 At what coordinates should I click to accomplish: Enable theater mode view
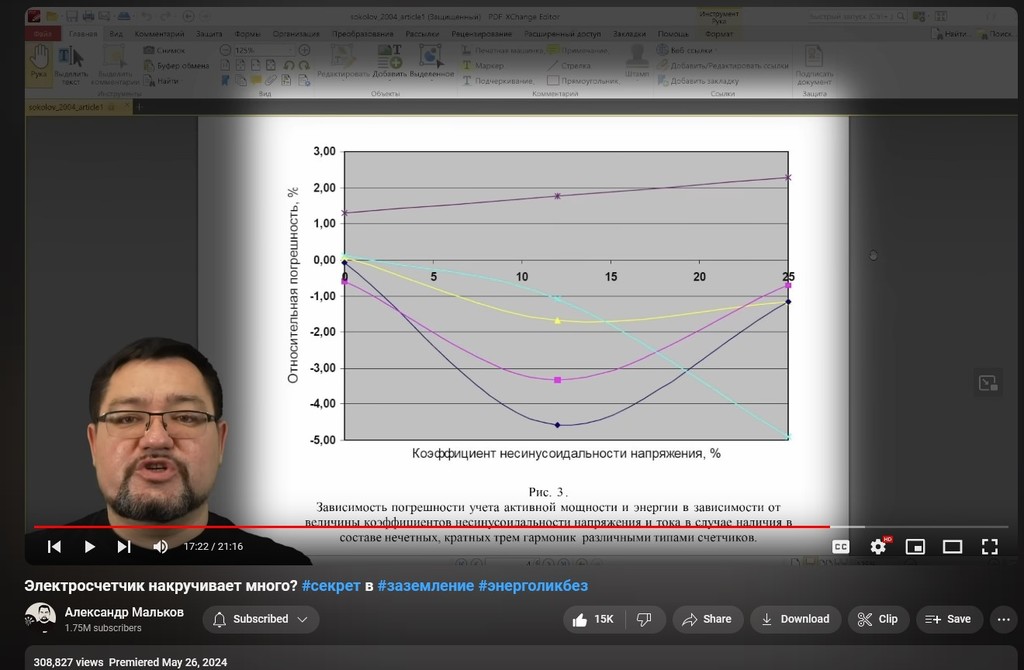click(x=952, y=546)
